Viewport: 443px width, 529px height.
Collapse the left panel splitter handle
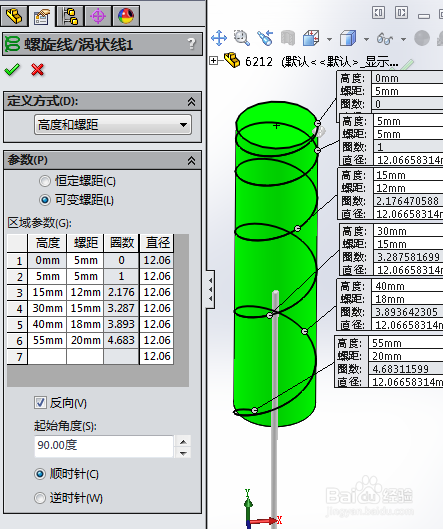210,289
